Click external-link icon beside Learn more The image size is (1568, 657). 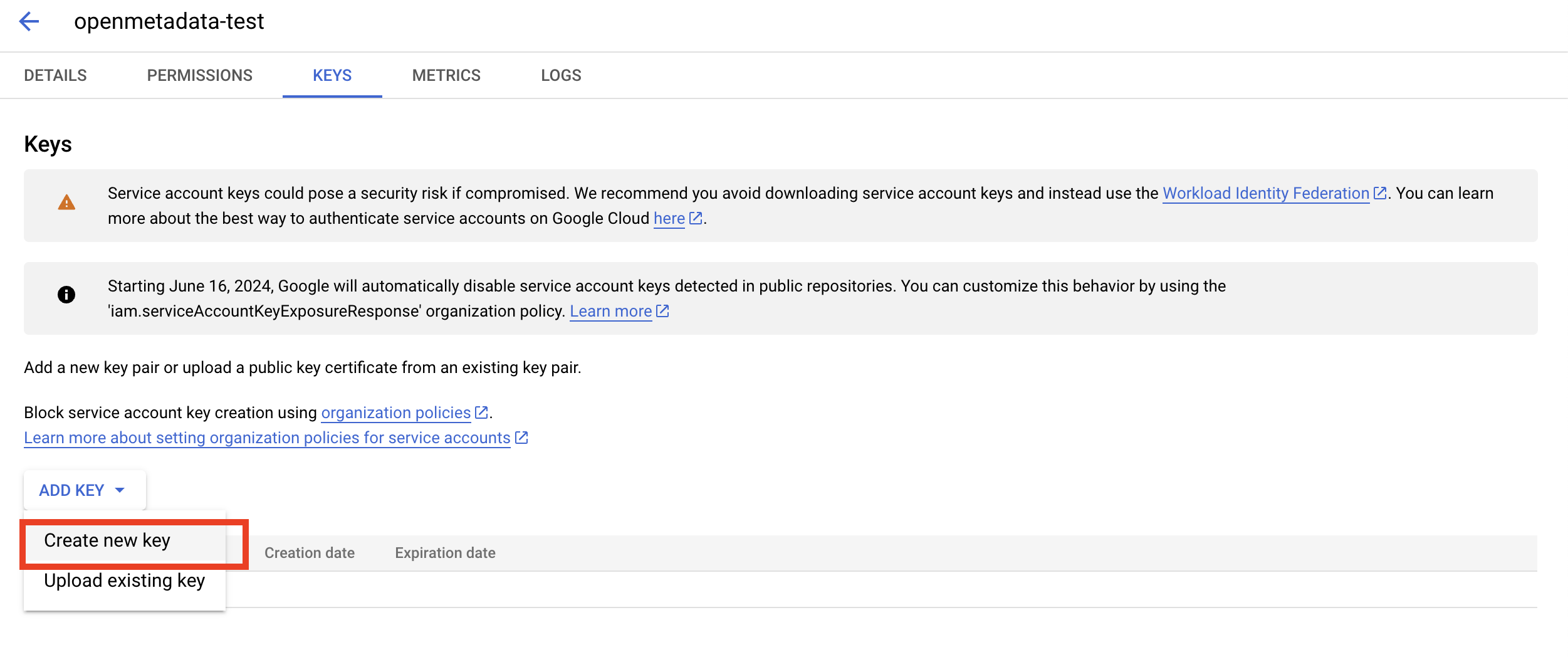point(662,311)
